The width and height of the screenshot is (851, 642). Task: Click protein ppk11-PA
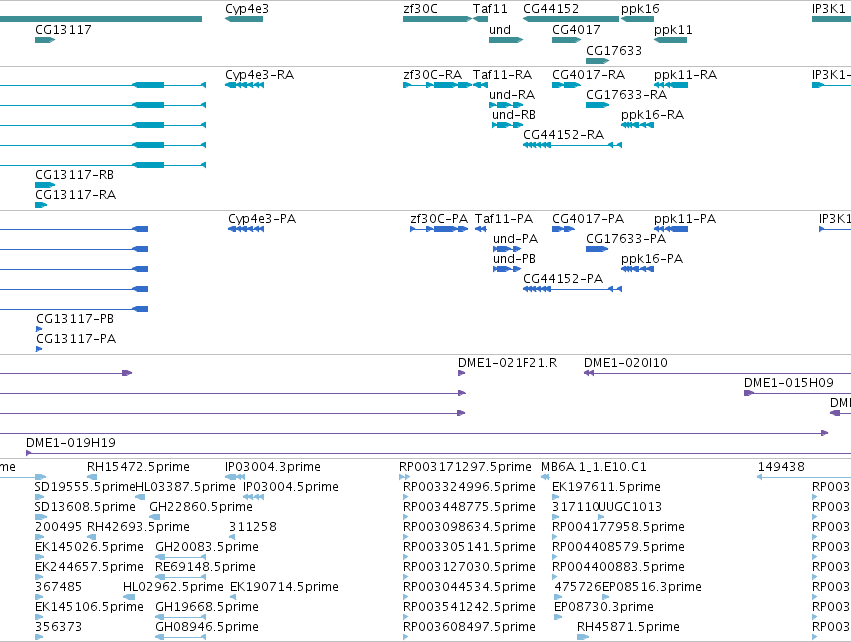coord(671,229)
